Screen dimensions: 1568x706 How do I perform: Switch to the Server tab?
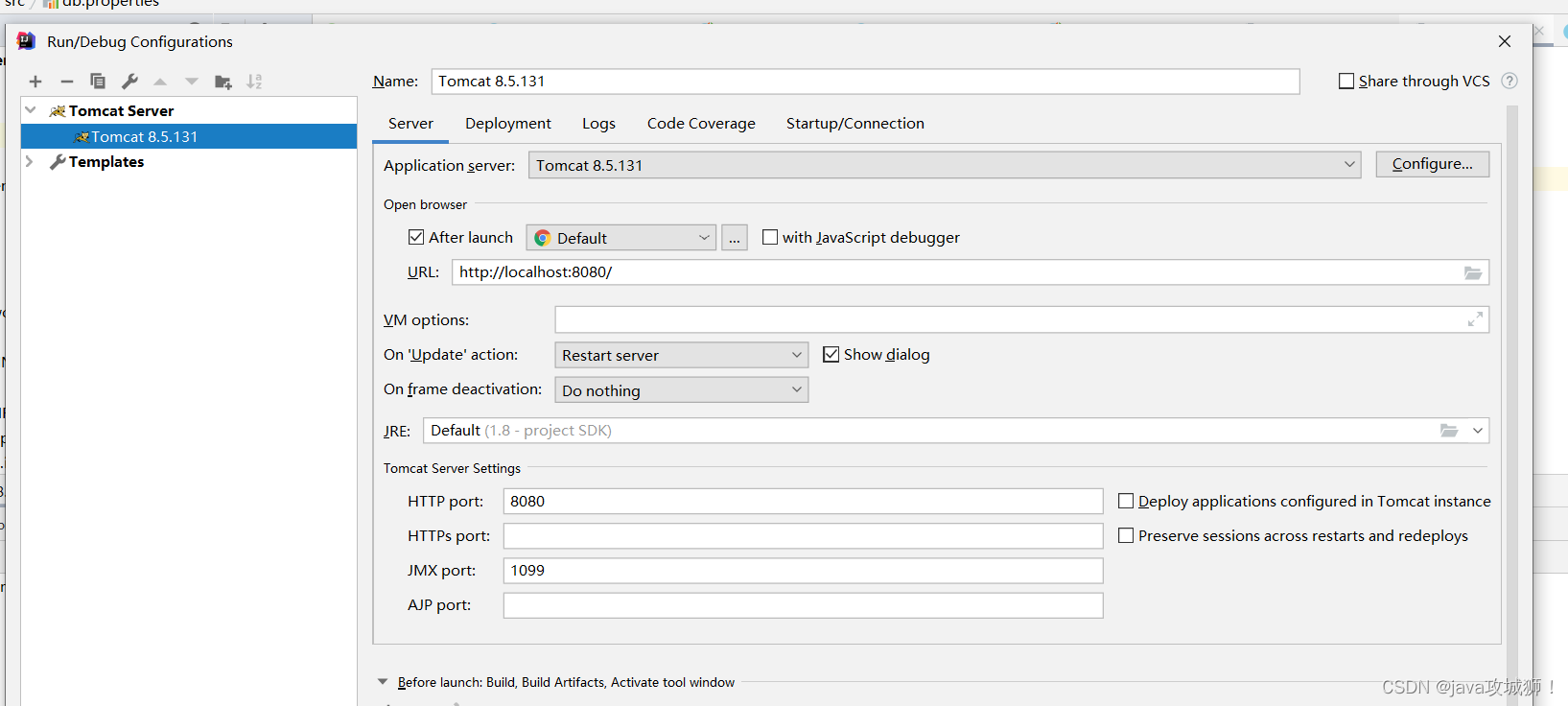click(410, 124)
